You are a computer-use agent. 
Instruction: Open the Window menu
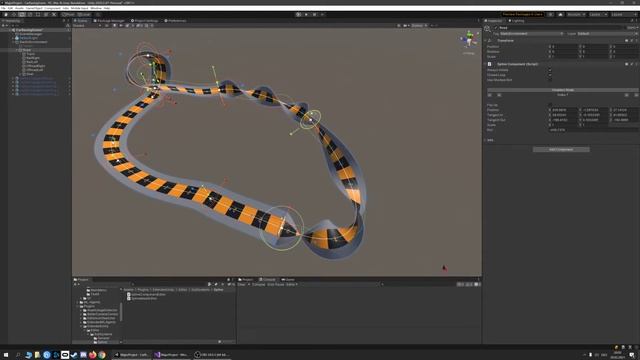pos(96,8)
